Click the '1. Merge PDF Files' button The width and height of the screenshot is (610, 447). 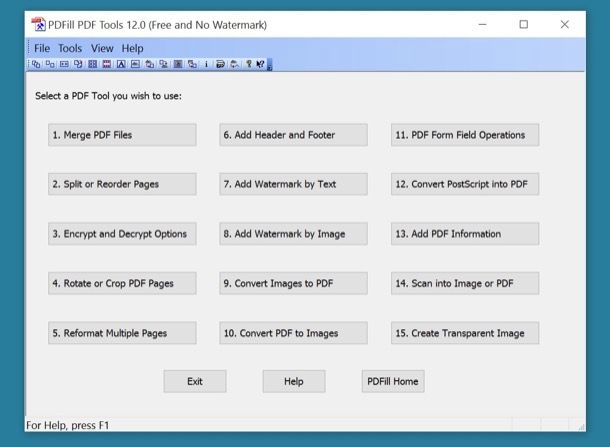click(x=122, y=135)
